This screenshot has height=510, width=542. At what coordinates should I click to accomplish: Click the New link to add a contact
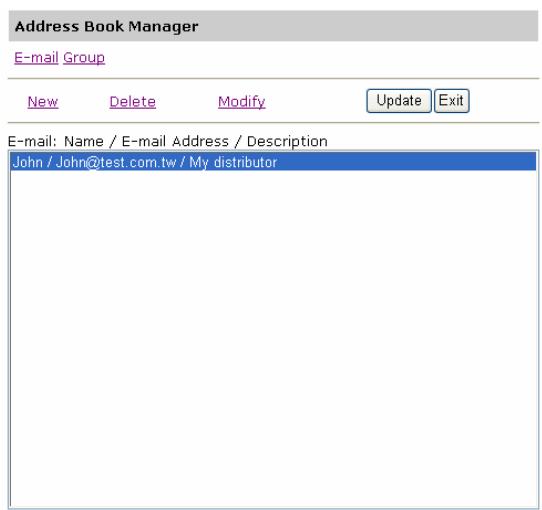[x=43, y=102]
